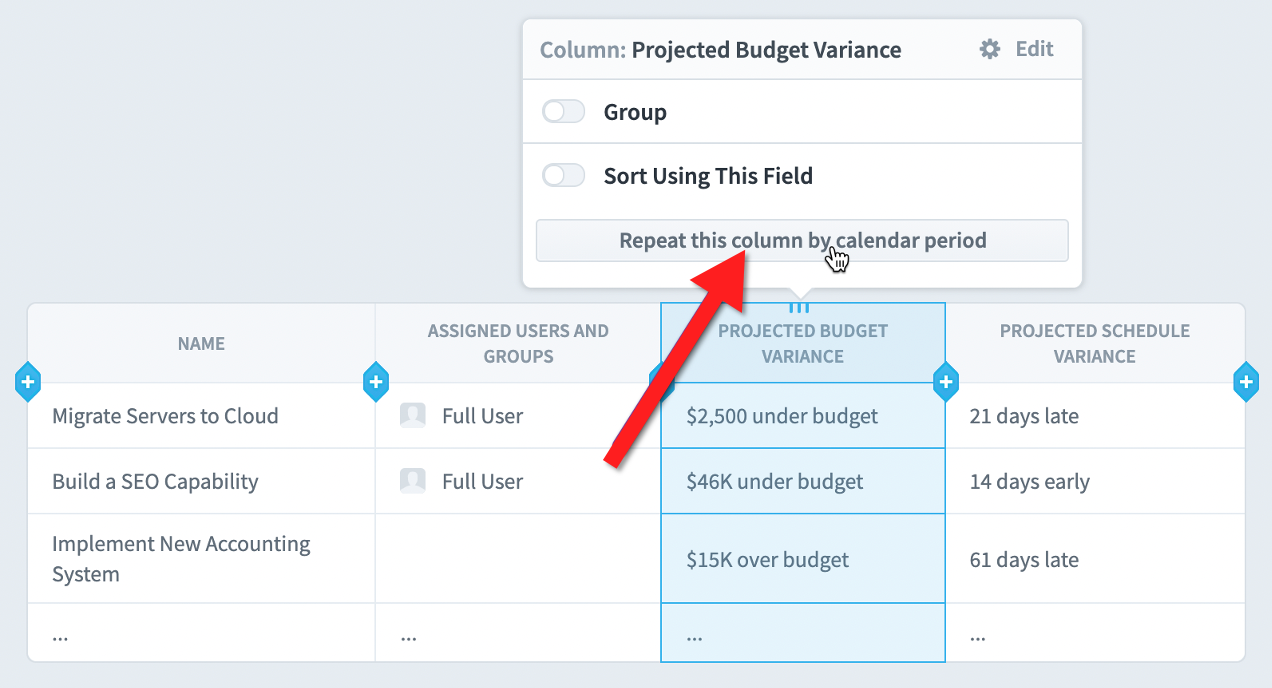Add column via plus icon after Name column

pos(376,381)
